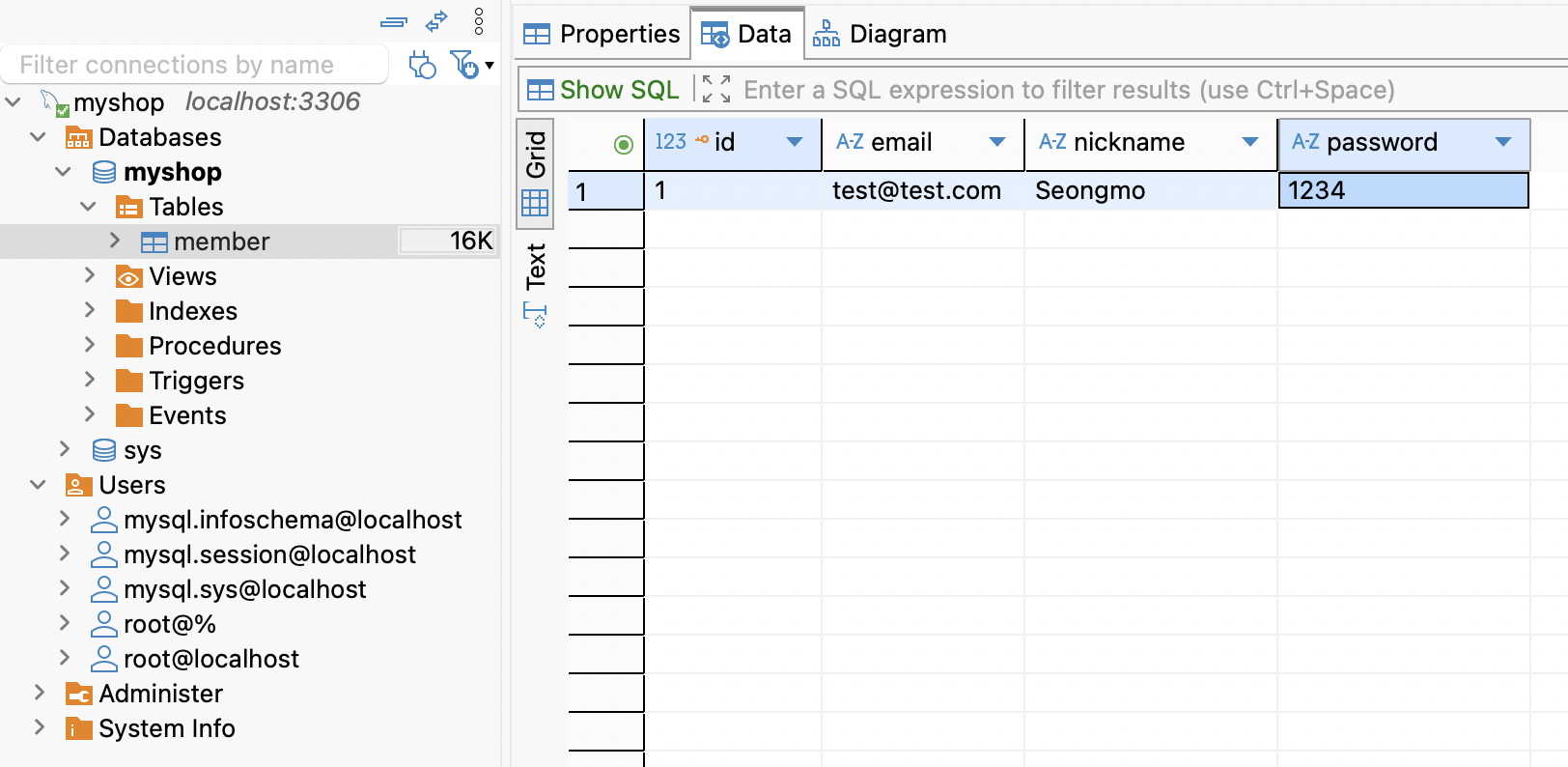
Task: Click the Administer folder icon
Action: pos(78,695)
